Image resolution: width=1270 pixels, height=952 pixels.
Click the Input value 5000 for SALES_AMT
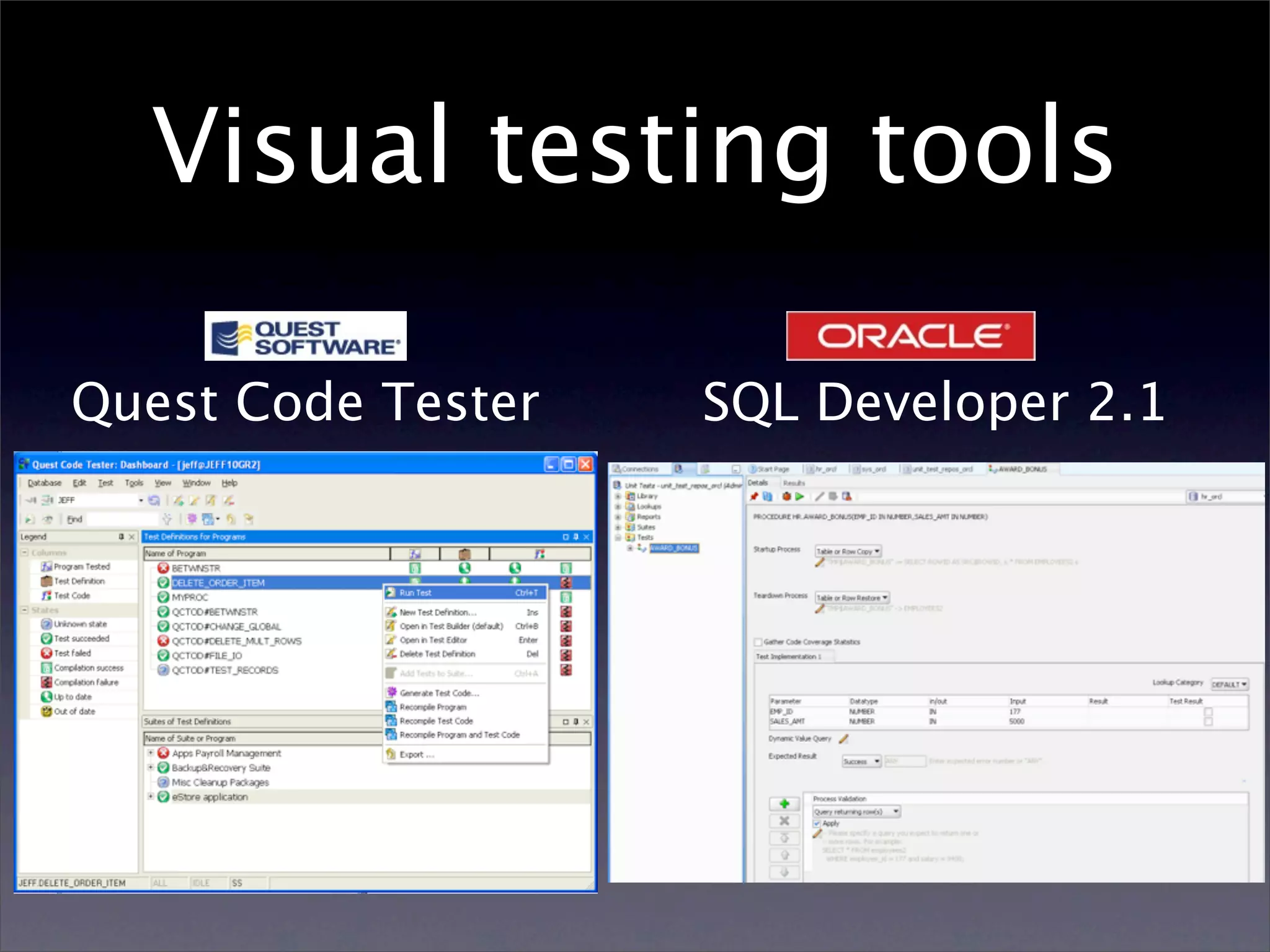pos(1017,721)
